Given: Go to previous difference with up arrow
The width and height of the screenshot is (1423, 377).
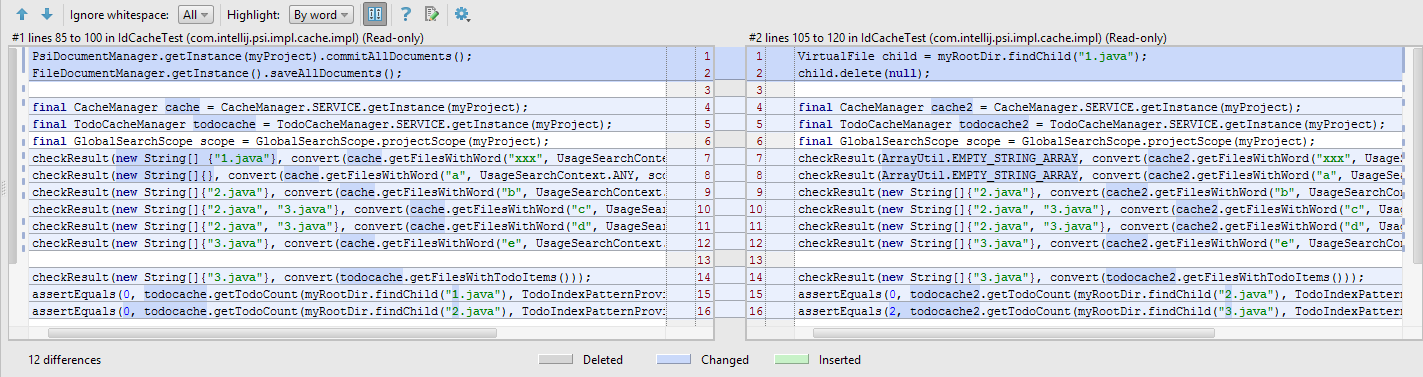Looking at the screenshot, I should tap(22, 15).
